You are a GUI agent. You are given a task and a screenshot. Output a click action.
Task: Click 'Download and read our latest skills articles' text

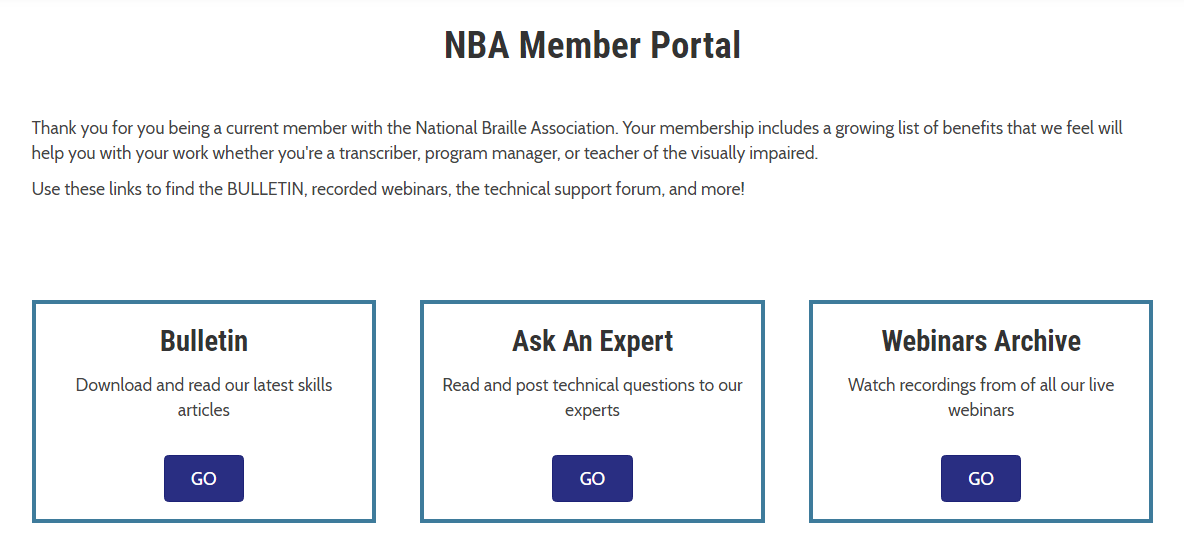pyautogui.click(x=204, y=398)
